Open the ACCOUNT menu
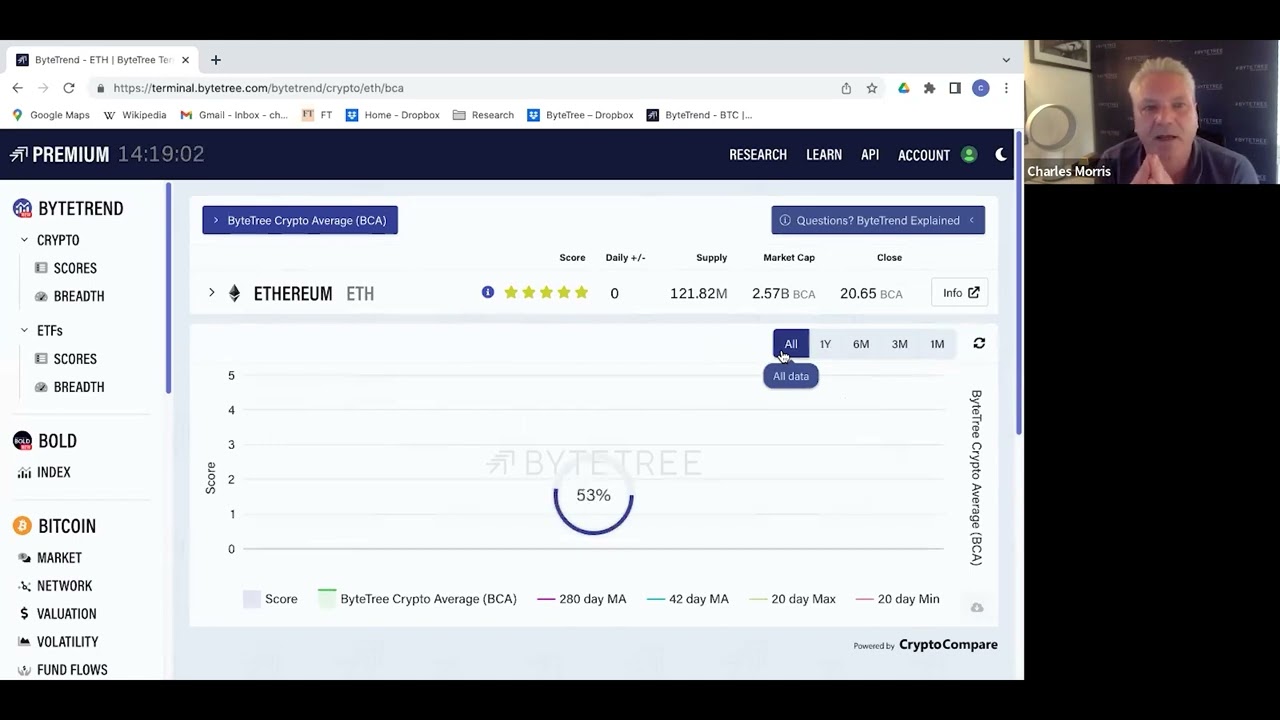Viewport: 1280px width, 720px height. pos(924,155)
